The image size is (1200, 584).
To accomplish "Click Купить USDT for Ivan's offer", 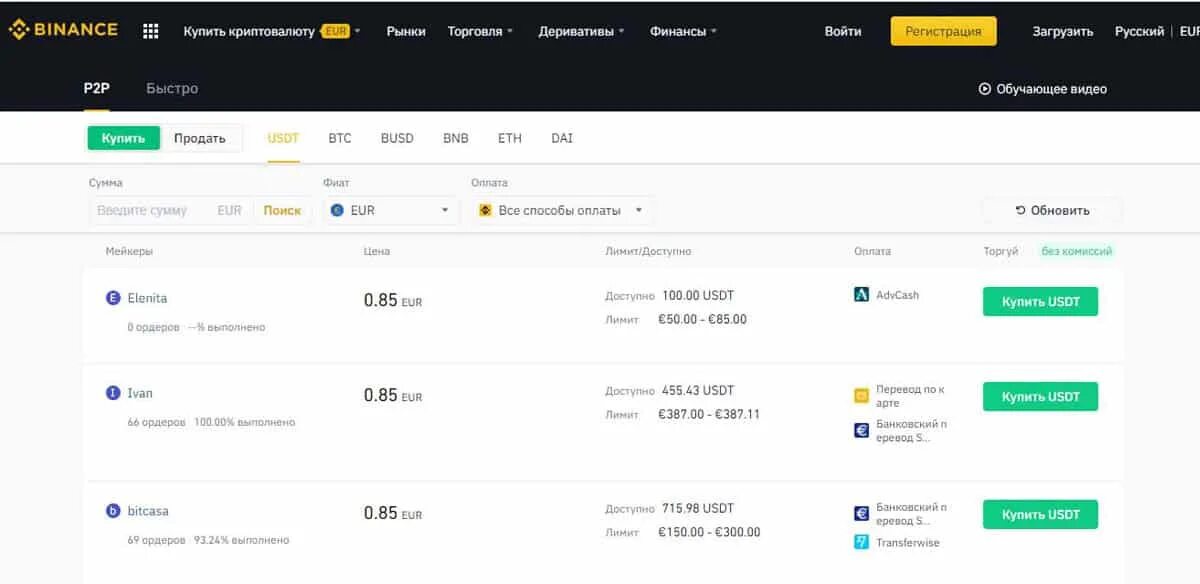I will click(x=1040, y=397).
